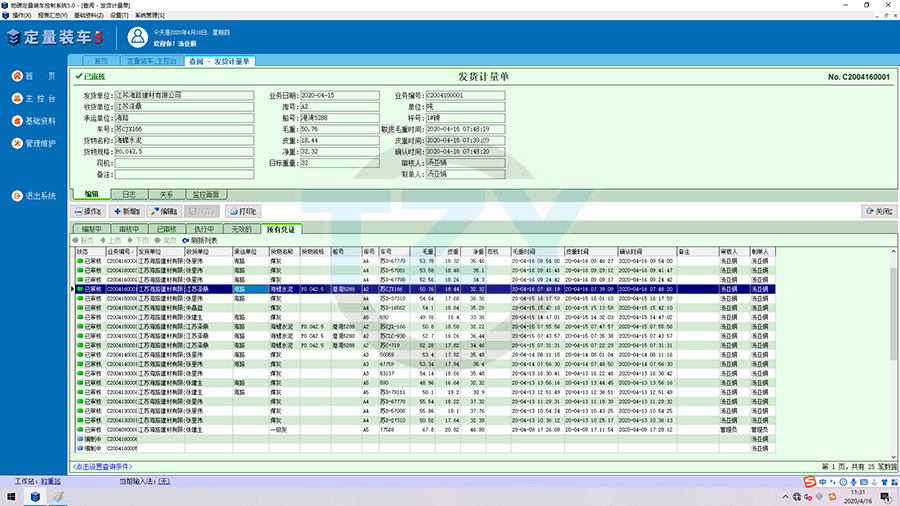Click the 编辑 toolbar button with pencil
The height and width of the screenshot is (506, 900).
click(x=163, y=212)
